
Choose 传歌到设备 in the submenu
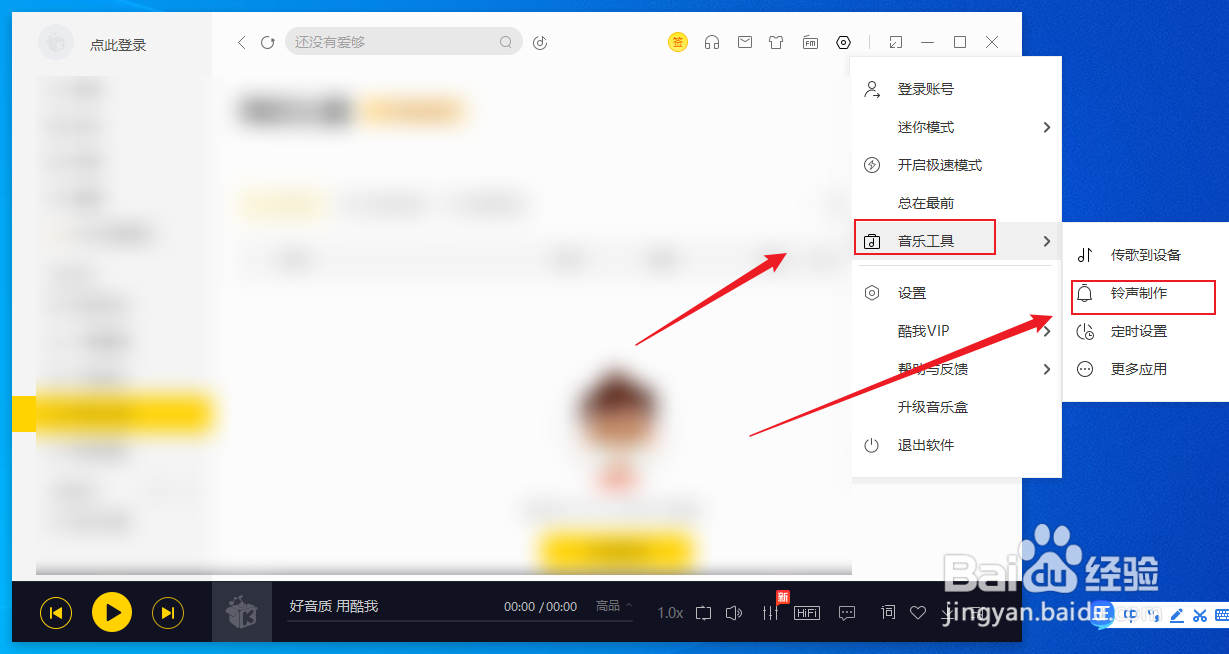[1146, 255]
